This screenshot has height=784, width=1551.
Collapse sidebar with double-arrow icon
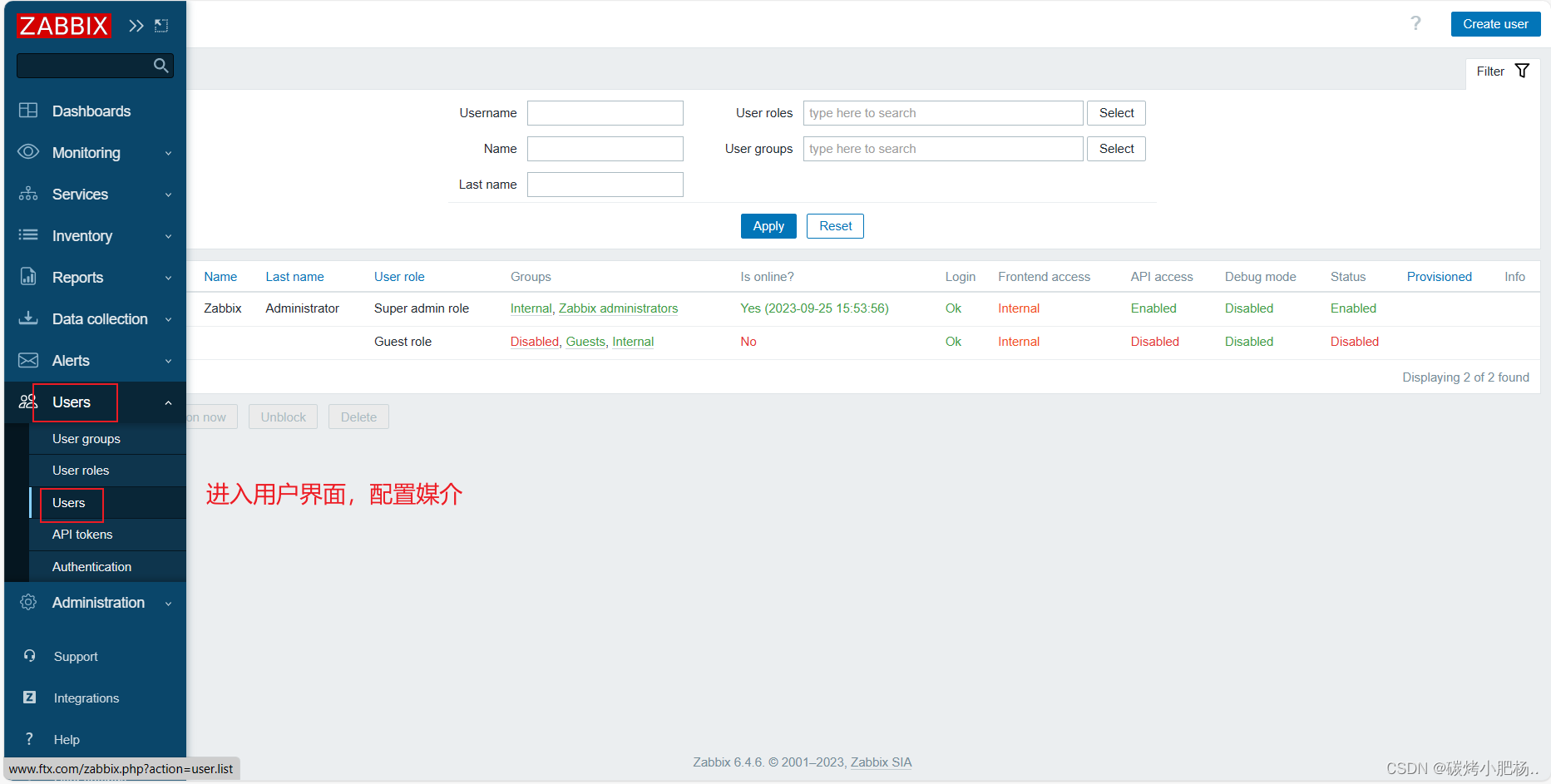click(136, 26)
